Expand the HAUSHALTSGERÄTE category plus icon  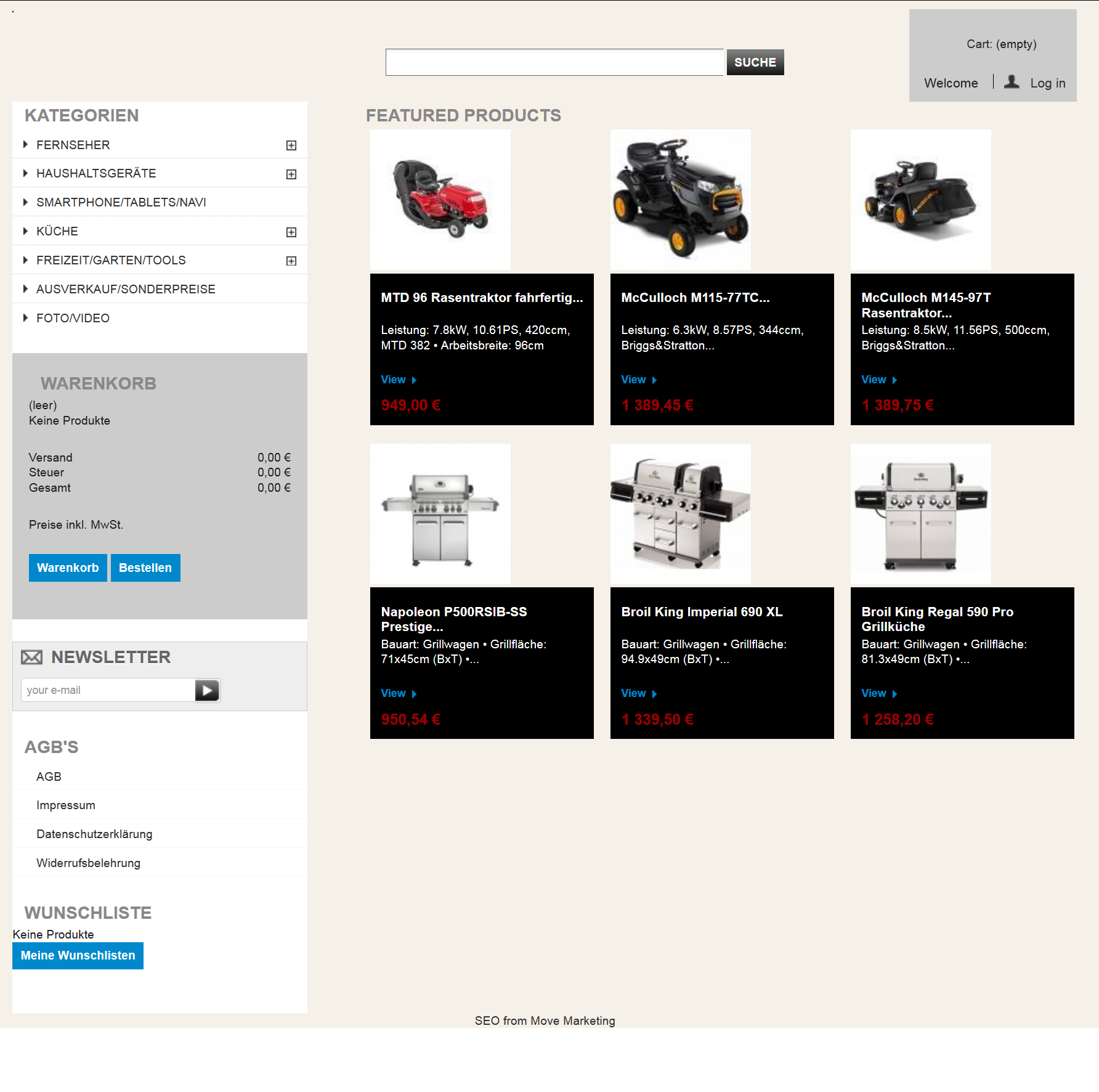[291, 174]
